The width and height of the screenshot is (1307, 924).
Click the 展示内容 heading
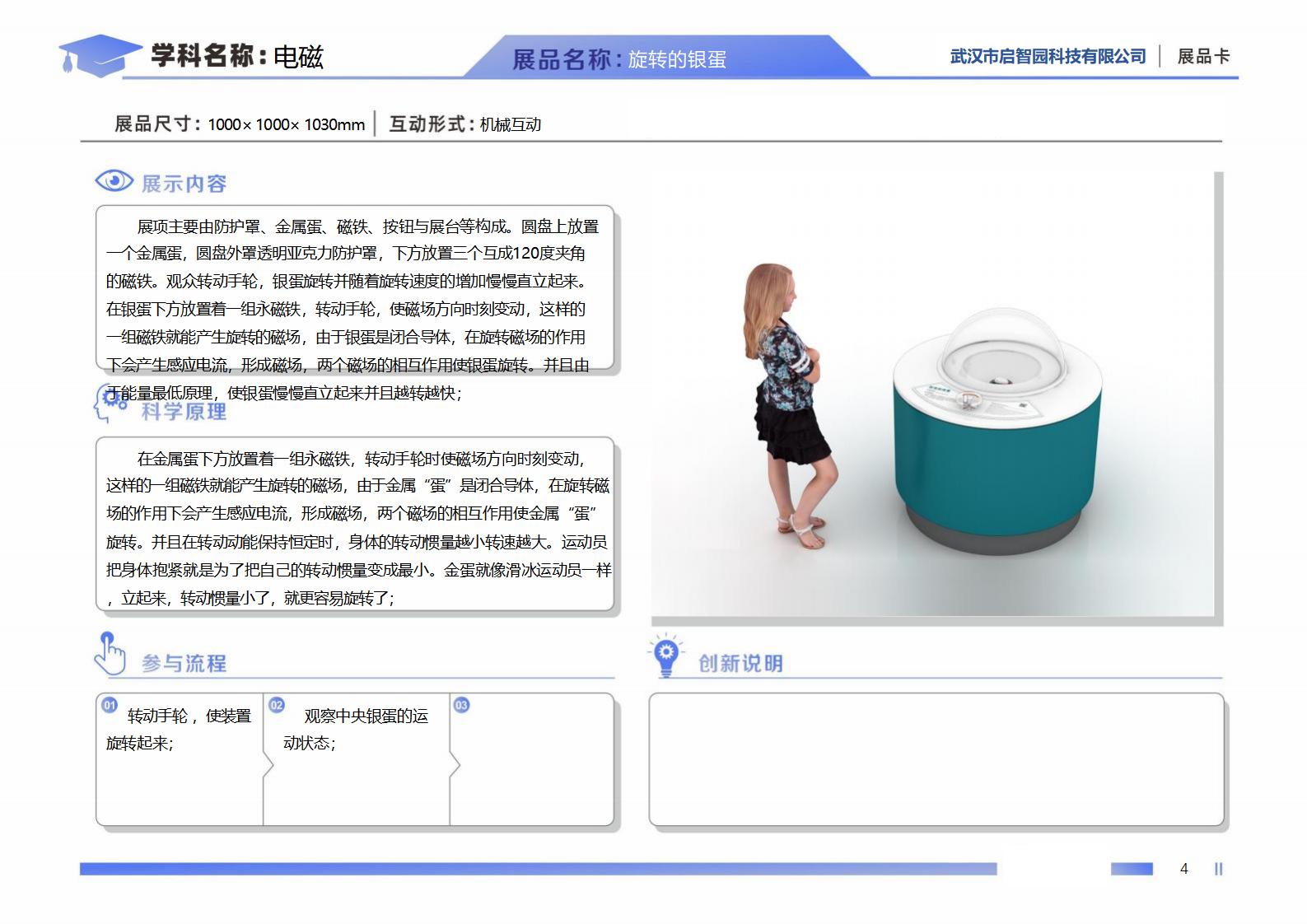pyautogui.click(x=184, y=184)
